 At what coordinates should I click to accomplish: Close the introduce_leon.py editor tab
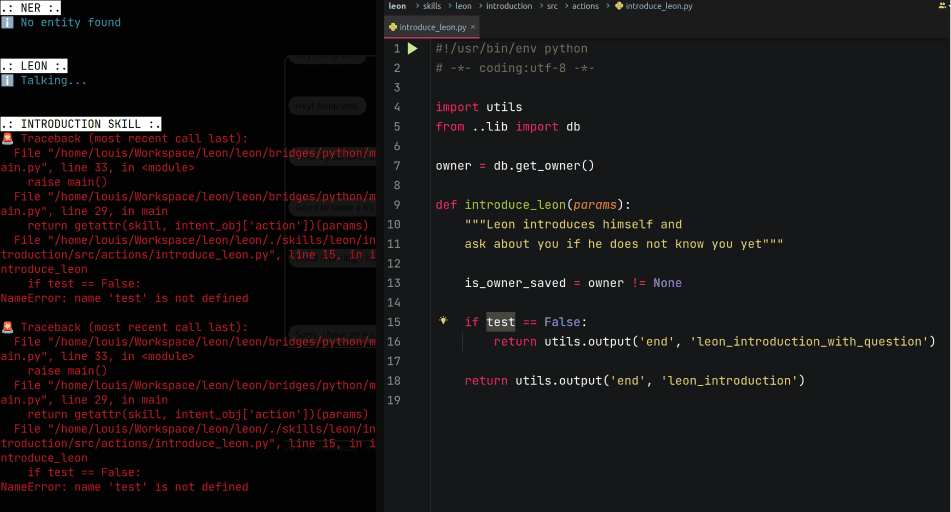click(x=473, y=27)
